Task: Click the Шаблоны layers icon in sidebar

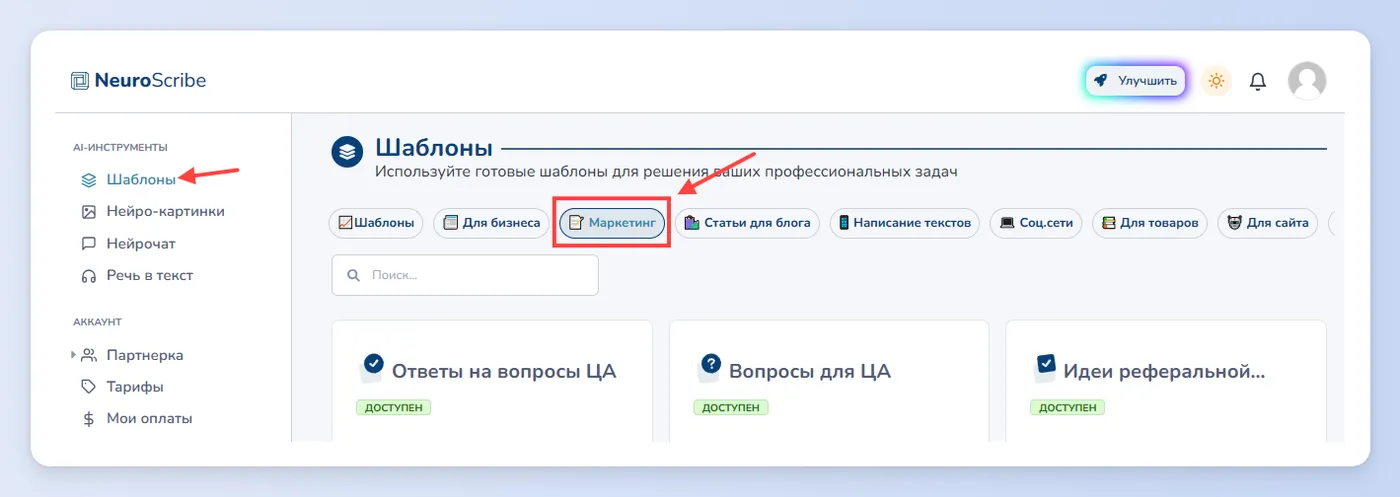Action: [88, 180]
